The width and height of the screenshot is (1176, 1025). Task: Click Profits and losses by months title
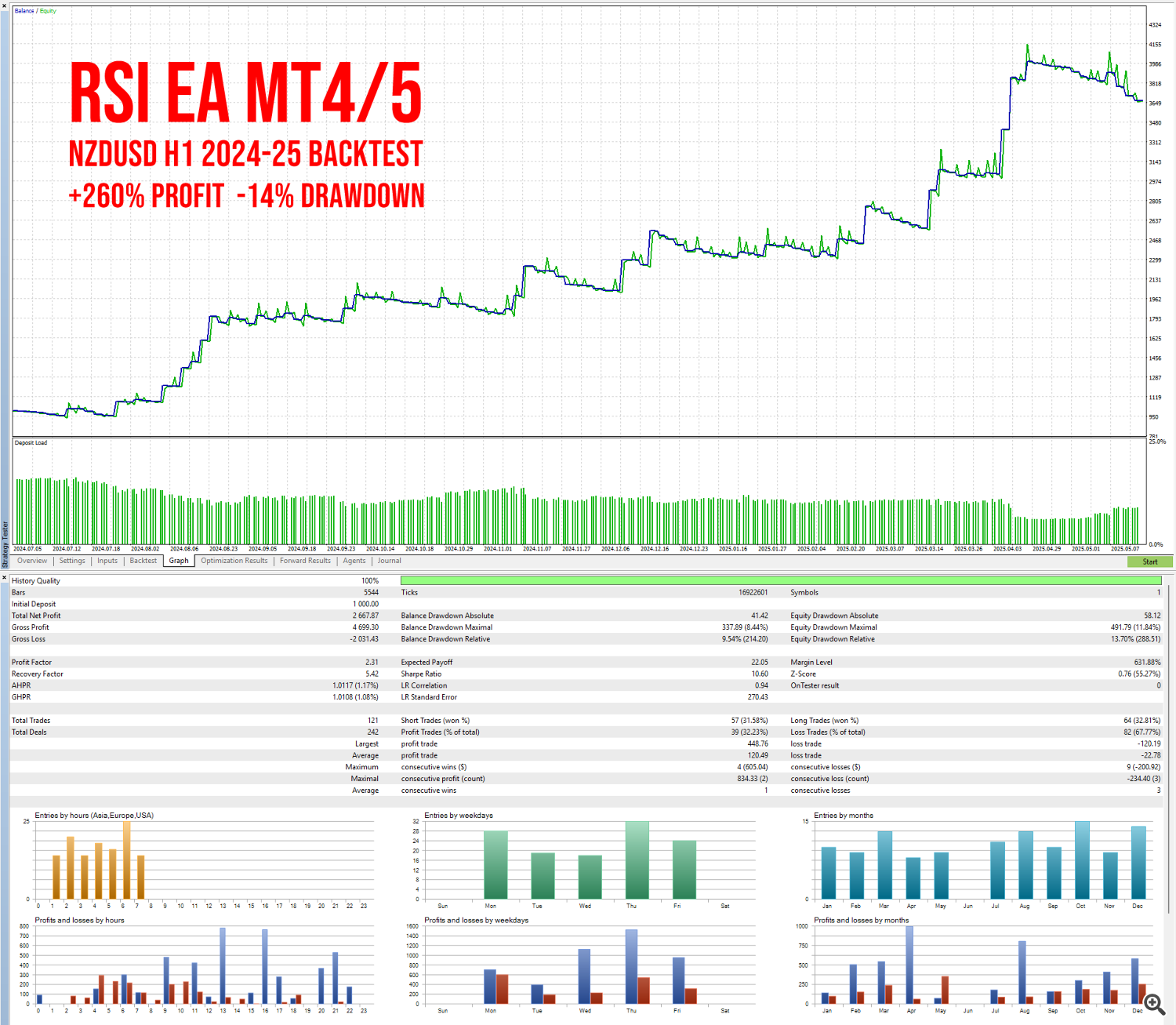[x=862, y=921]
